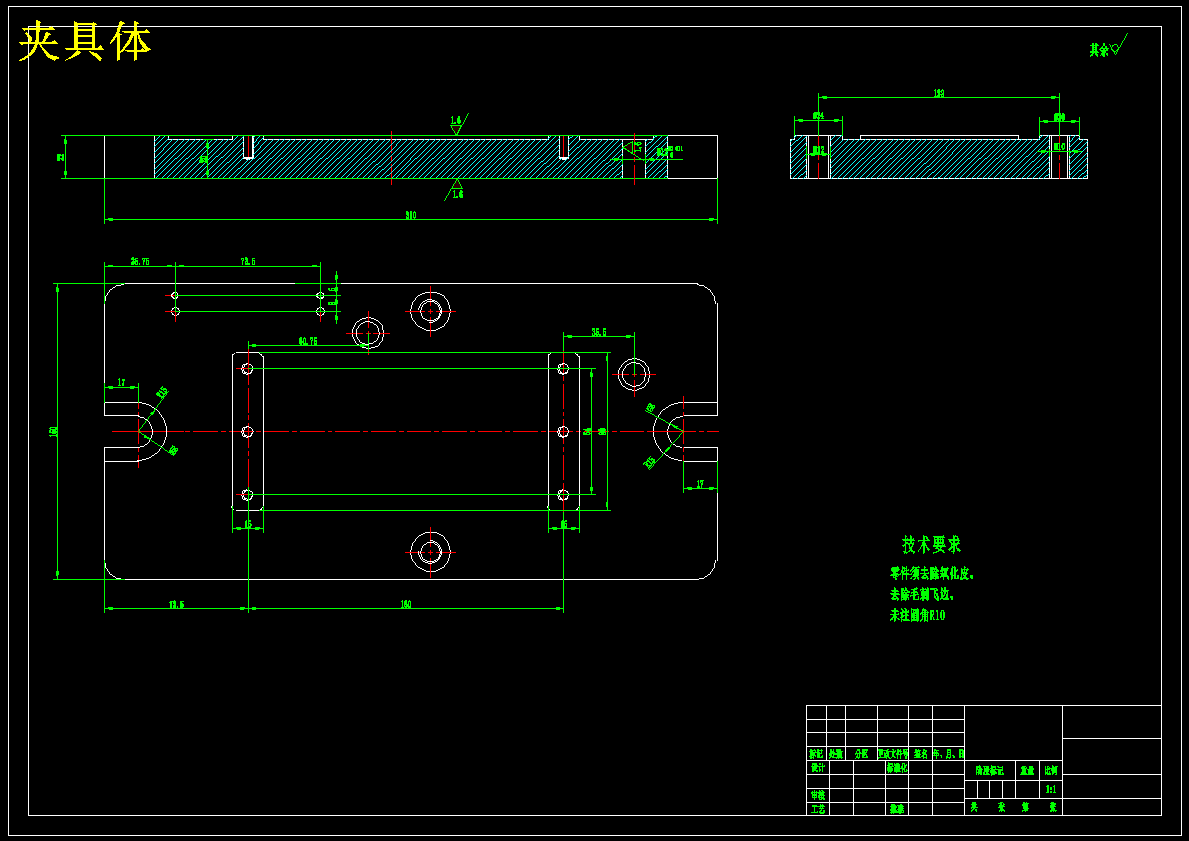The width and height of the screenshot is (1189, 841).
Task: Select the 1.6 roughness symbol below the section view
Action: tap(455, 190)
